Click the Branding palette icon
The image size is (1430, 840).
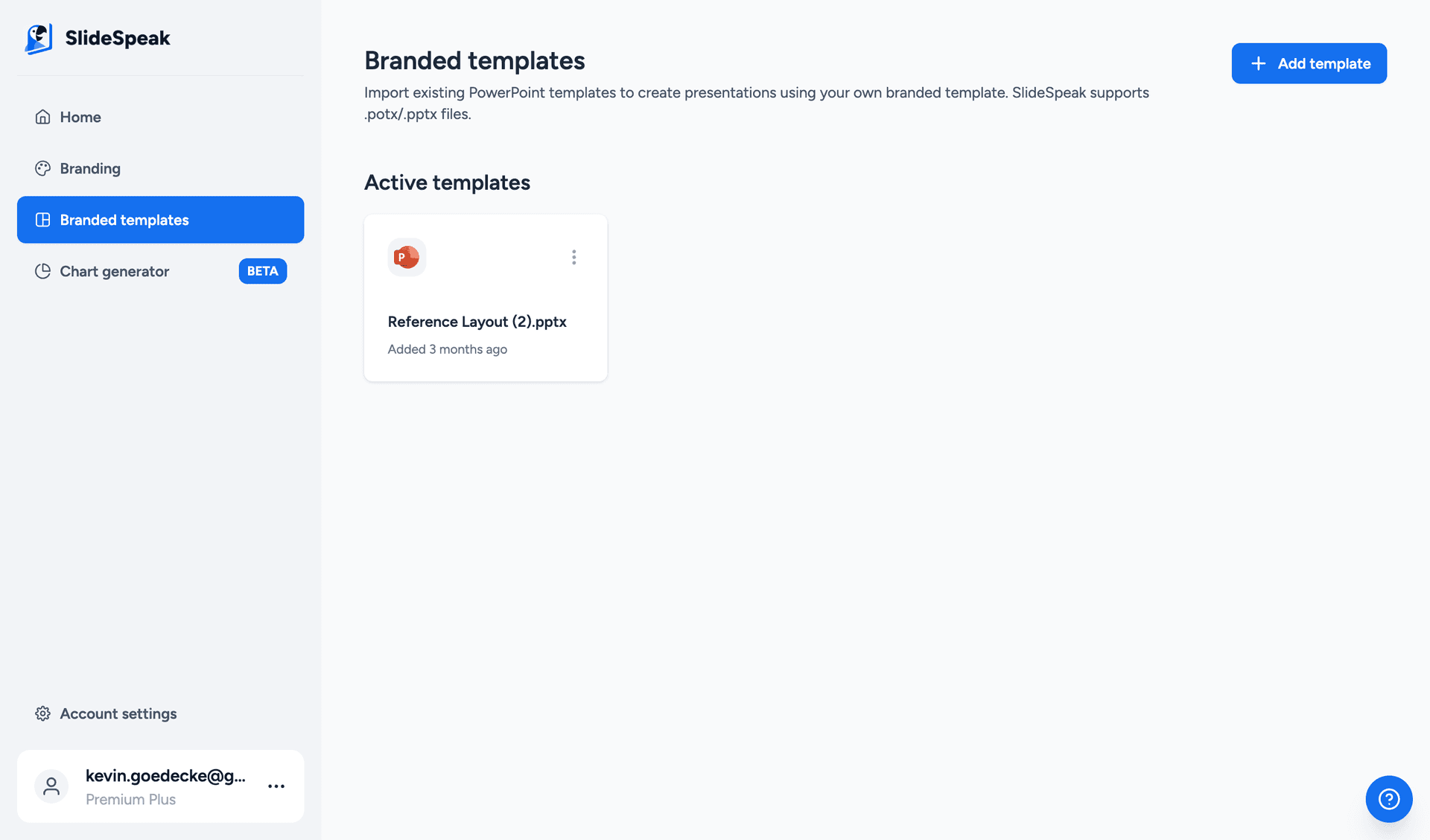(43, 168)
